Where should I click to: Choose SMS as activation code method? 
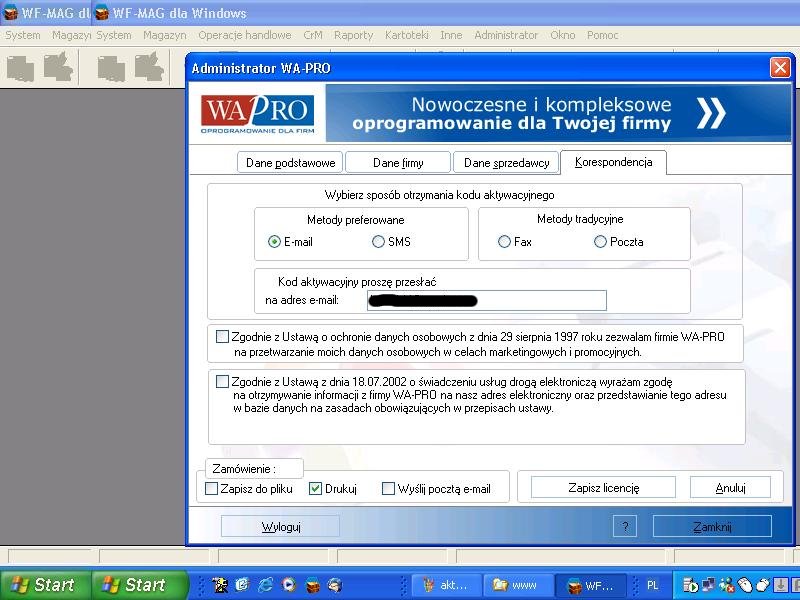tap(378, 242)
